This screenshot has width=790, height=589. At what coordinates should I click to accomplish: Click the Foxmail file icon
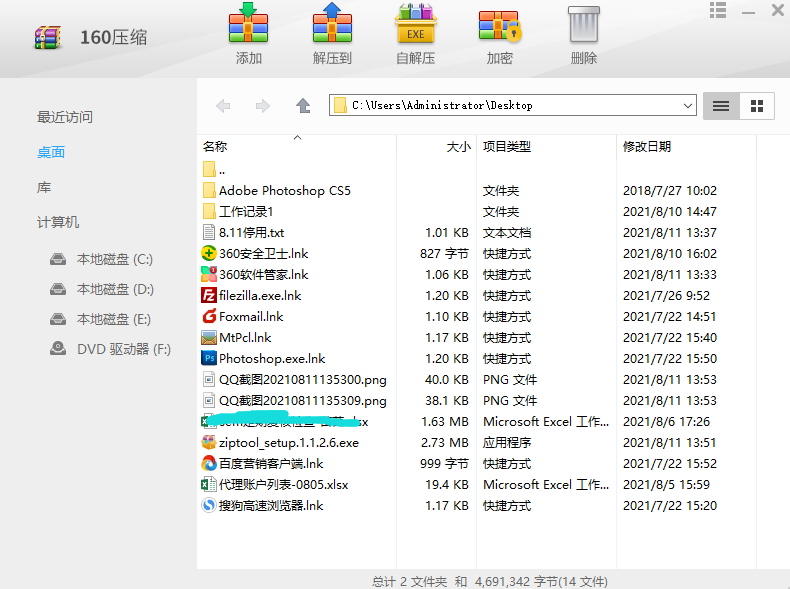[x=209, y=316]
